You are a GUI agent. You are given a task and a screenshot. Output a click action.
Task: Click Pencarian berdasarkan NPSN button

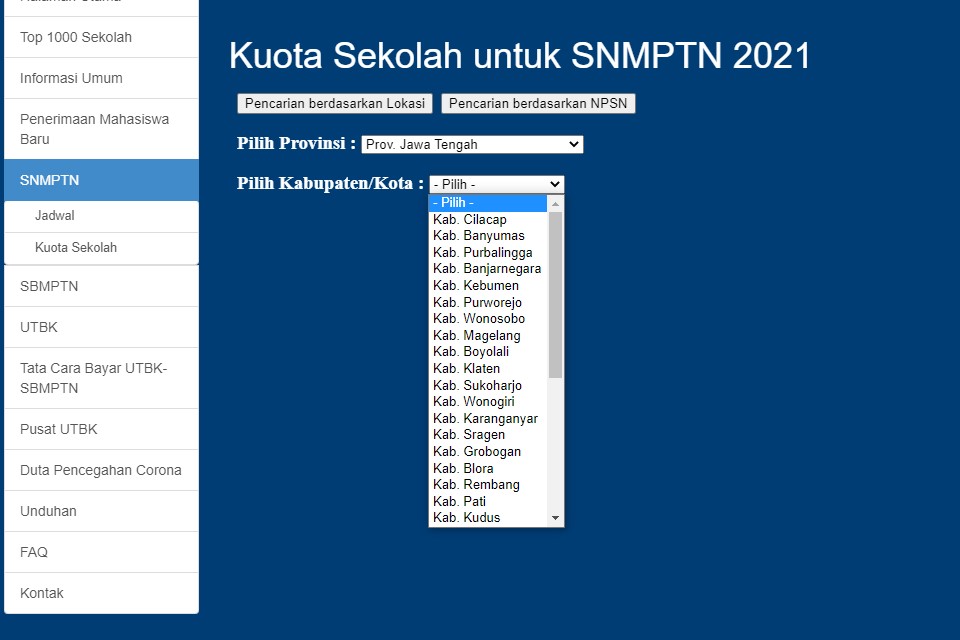tap(538, 104)
